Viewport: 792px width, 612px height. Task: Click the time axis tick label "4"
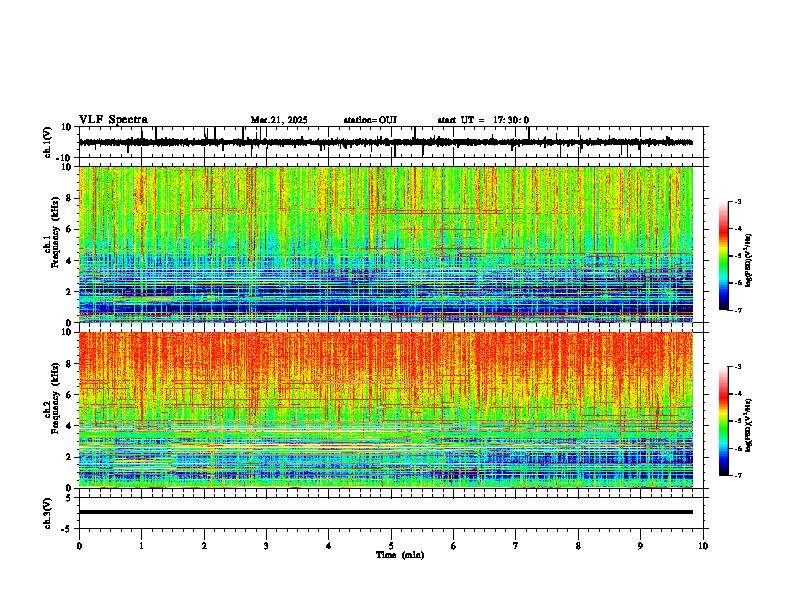tap(329, 546)
